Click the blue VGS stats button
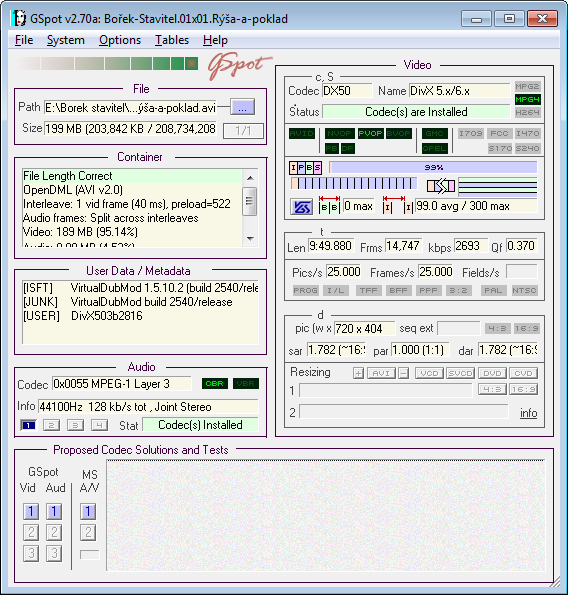This screenshot has width=572, height=606. tap(301, 207)
